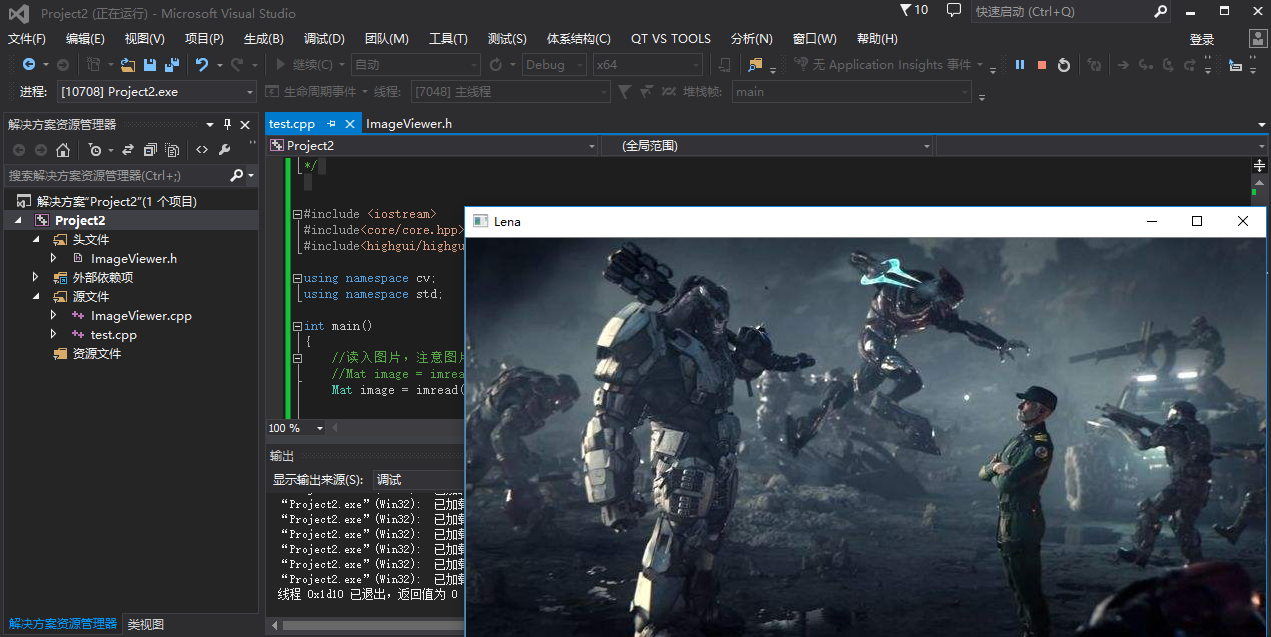Click the 解决方案资源管理器 bottom tab

click(x=62, y=624)
